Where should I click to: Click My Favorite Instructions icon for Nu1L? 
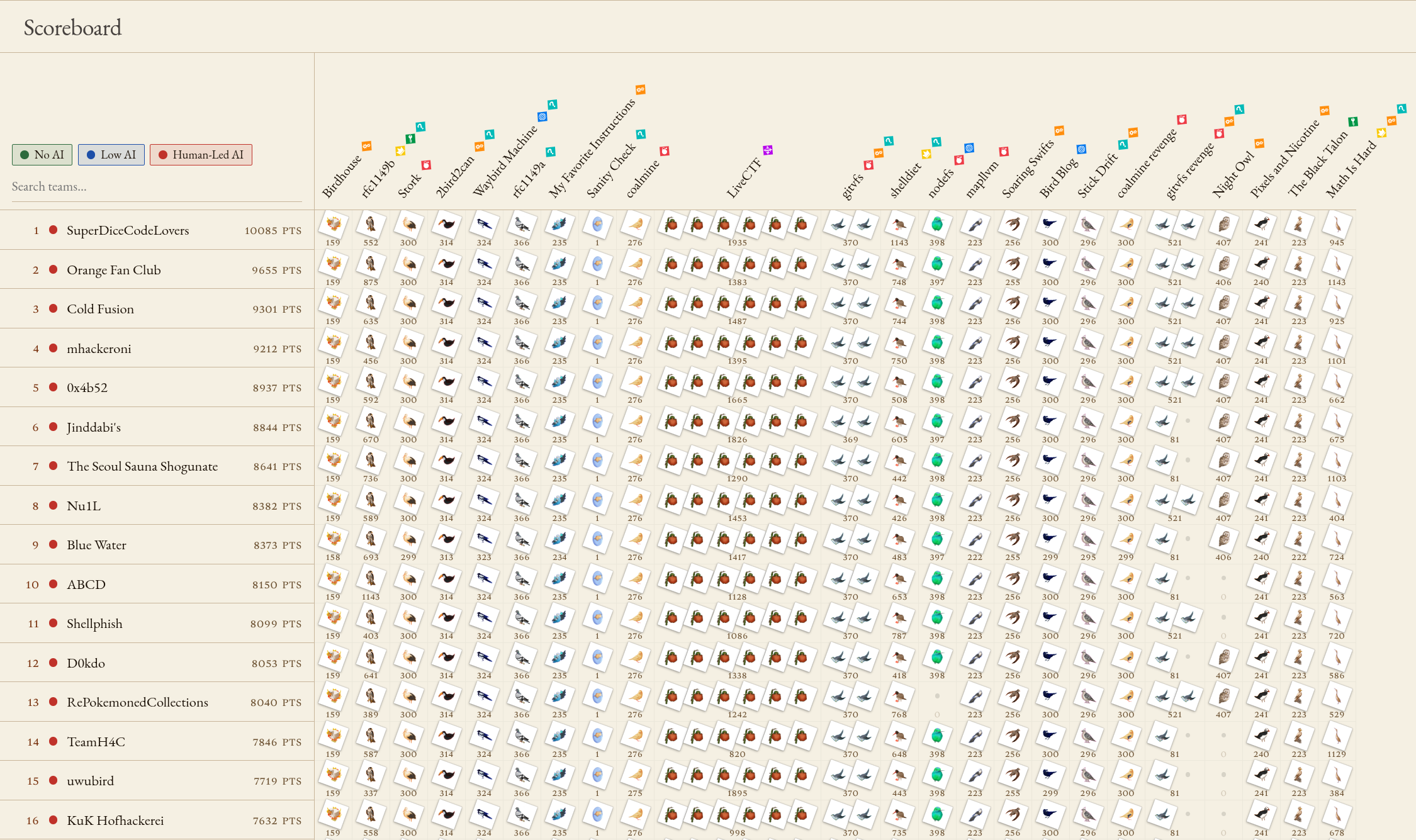559,500
